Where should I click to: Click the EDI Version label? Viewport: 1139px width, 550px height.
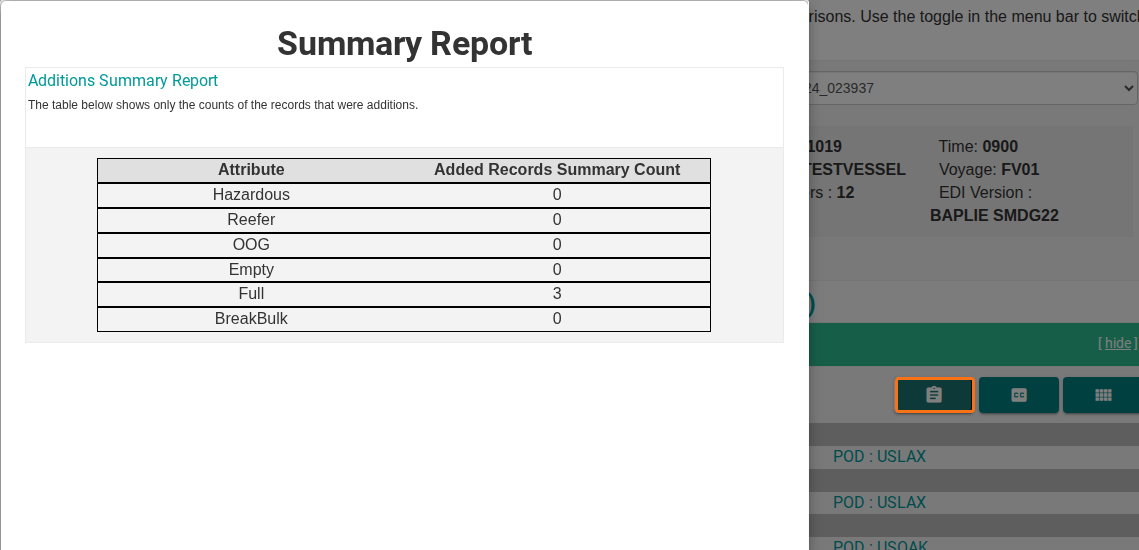coord(986,193)
